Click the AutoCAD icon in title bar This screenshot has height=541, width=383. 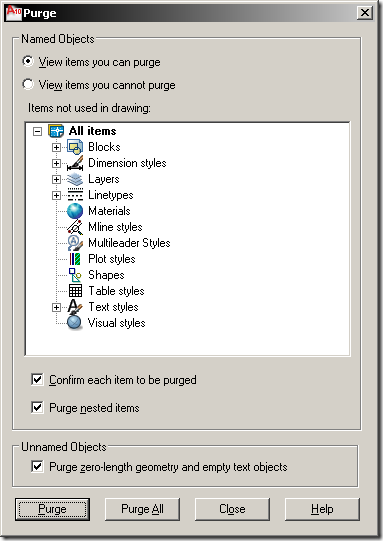[14, 12]
